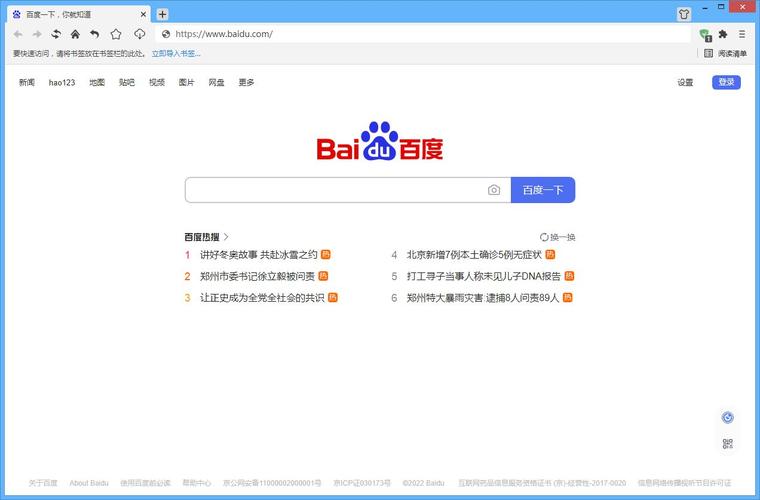Open the hamburger browser menu

point(742,34)
